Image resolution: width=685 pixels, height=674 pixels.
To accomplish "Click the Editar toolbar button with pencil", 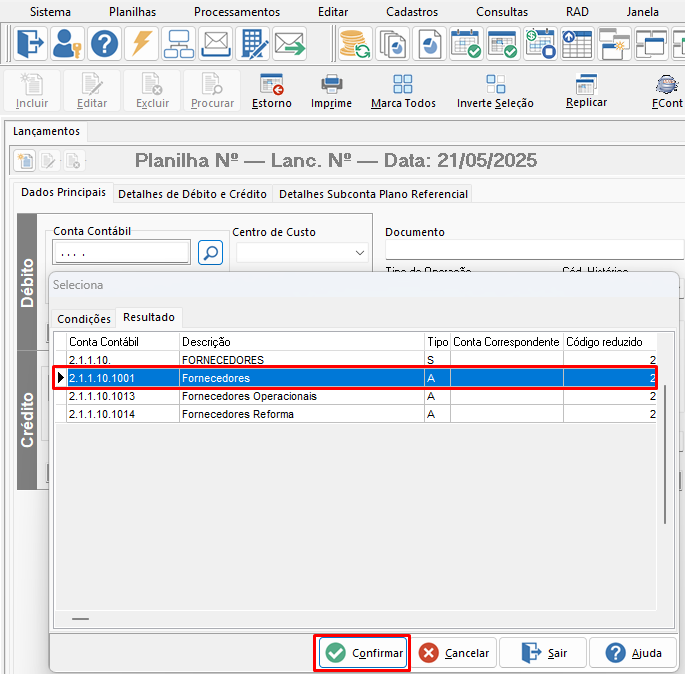I will point(92,91).
